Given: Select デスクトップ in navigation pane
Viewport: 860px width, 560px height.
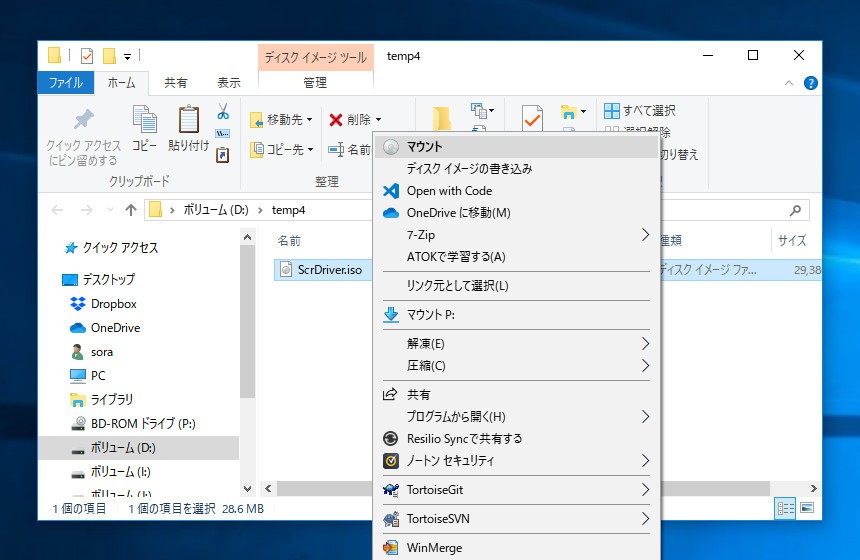Looking at the screenshot, I should click(109, 279).
